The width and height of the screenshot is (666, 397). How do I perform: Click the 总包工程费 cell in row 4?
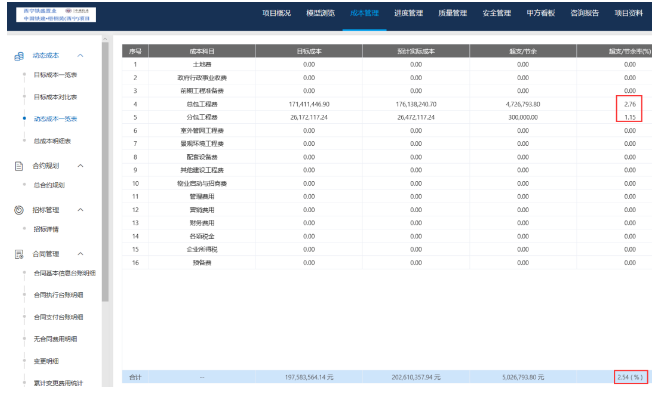point(202,104)
